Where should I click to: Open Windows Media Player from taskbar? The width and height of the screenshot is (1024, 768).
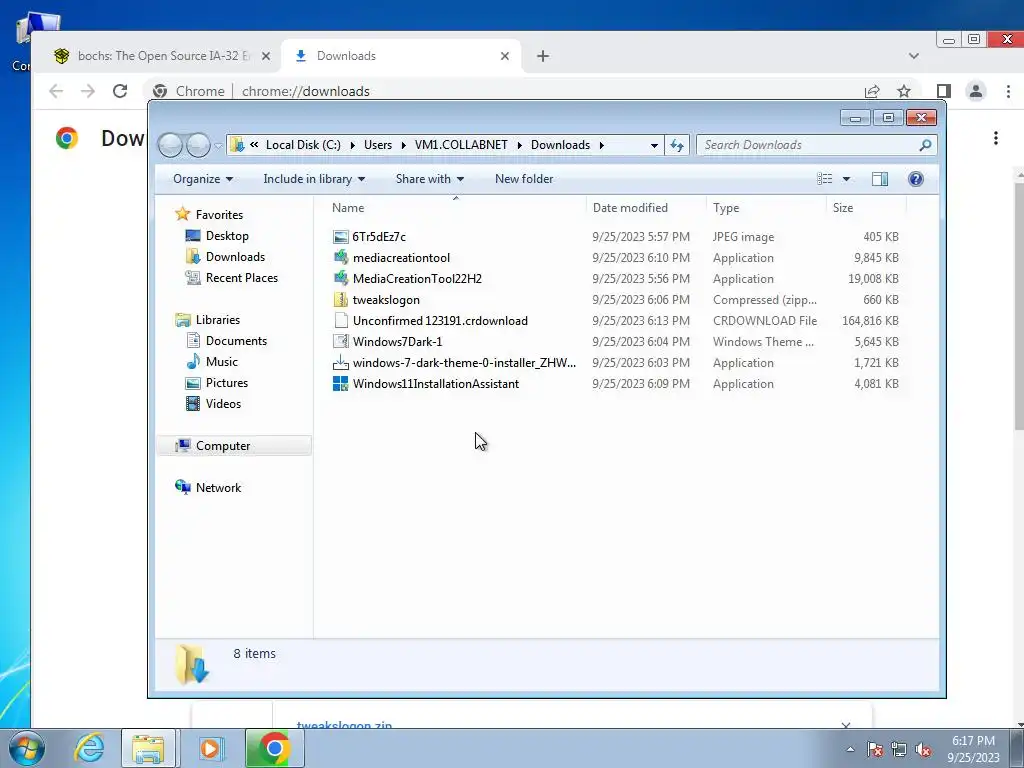(x=211, y=748)
